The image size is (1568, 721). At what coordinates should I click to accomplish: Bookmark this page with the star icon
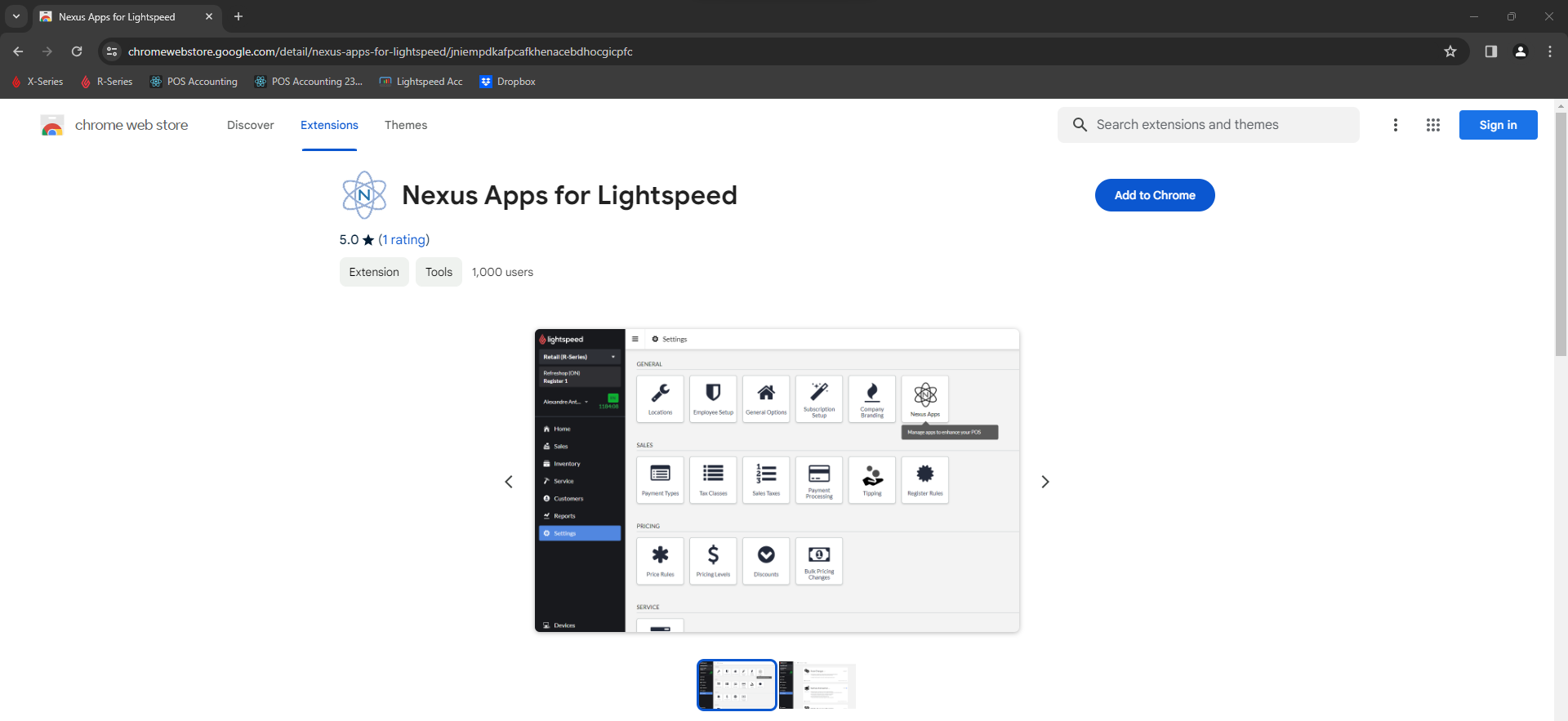1450,51
